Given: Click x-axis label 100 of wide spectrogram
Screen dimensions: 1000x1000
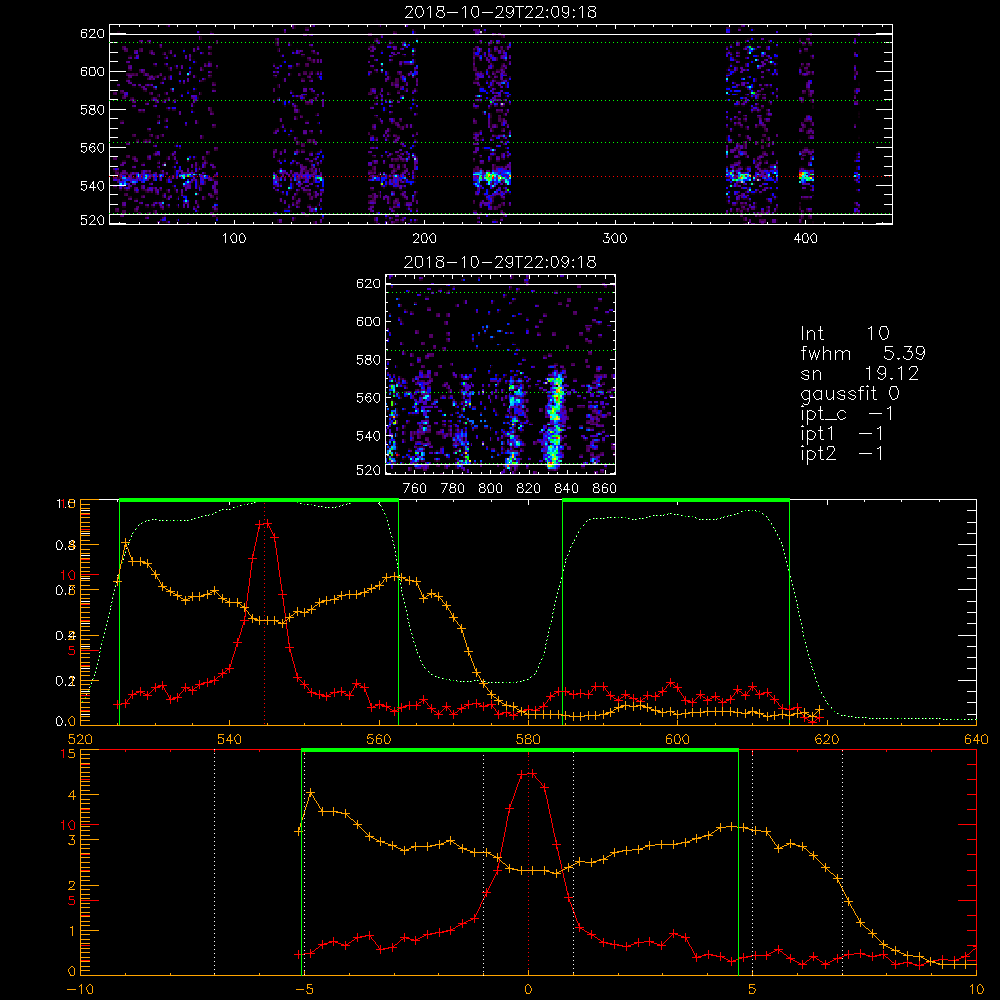Looking at the screenshot, I should (x=234, y=239).
